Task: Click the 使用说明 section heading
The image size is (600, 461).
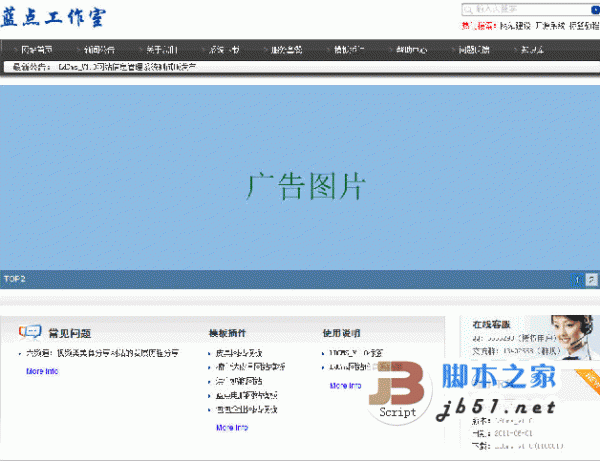Action: point(341,333)
